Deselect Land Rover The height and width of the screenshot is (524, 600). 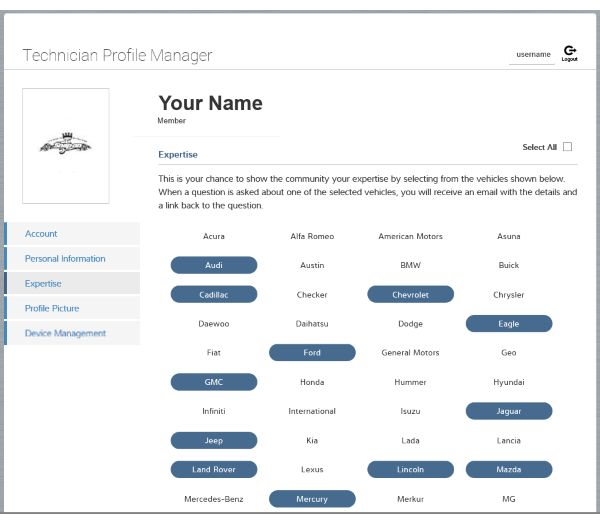[x=214, y=470]
